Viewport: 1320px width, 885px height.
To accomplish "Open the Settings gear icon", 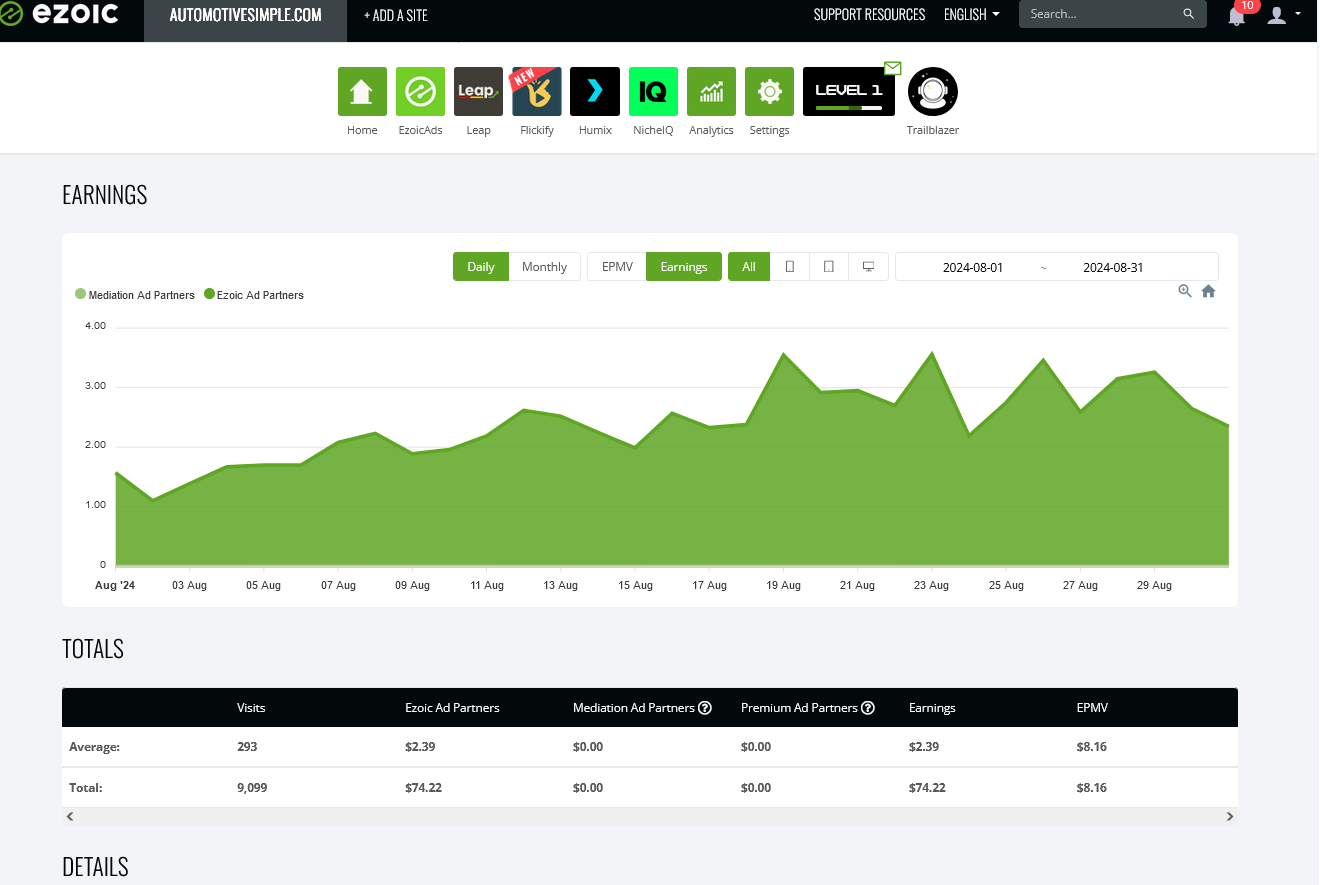I will [x=769, y=92].
